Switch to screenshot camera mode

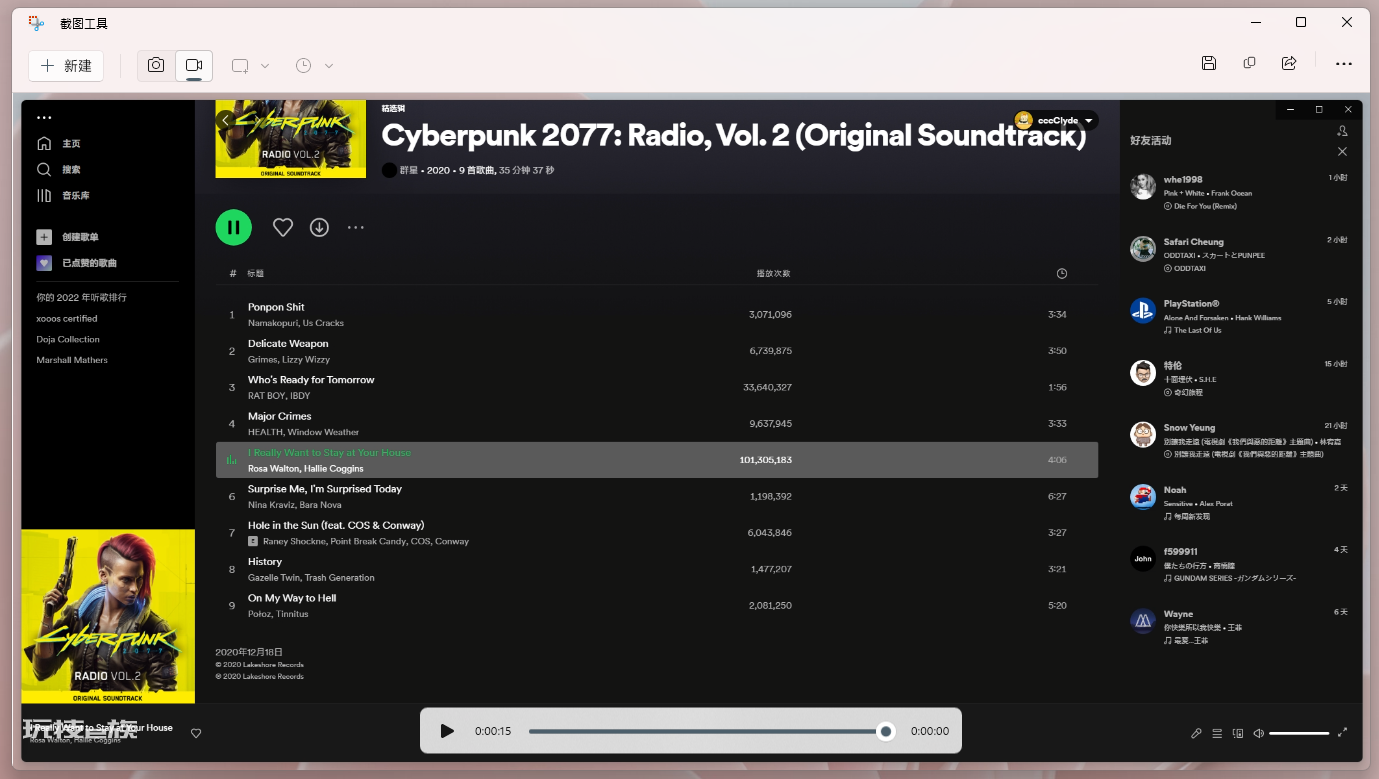pyautogui.click(x=156, y=65)
